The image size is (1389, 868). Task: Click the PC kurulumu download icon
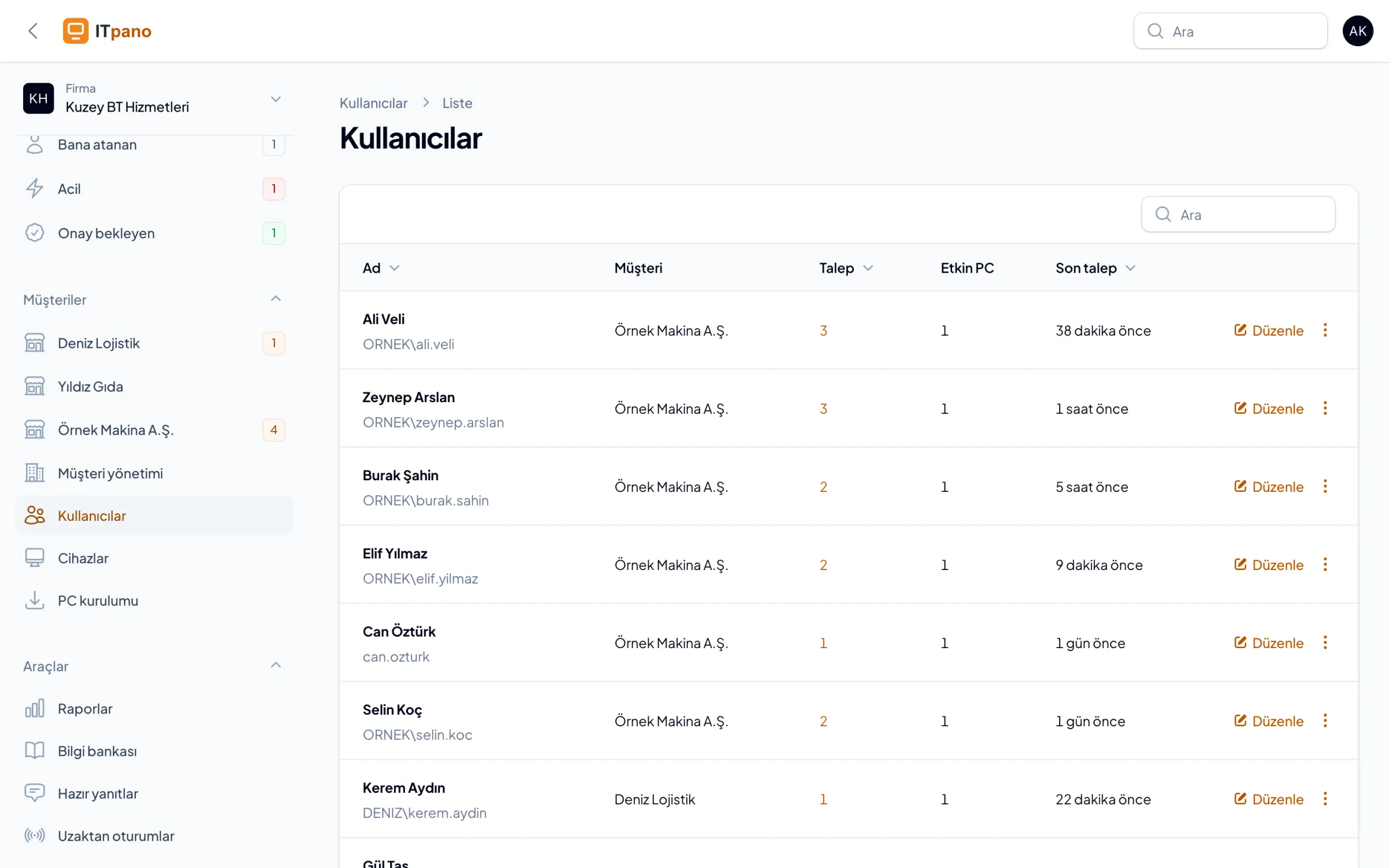pyautogui.click(x=35, y=601)
